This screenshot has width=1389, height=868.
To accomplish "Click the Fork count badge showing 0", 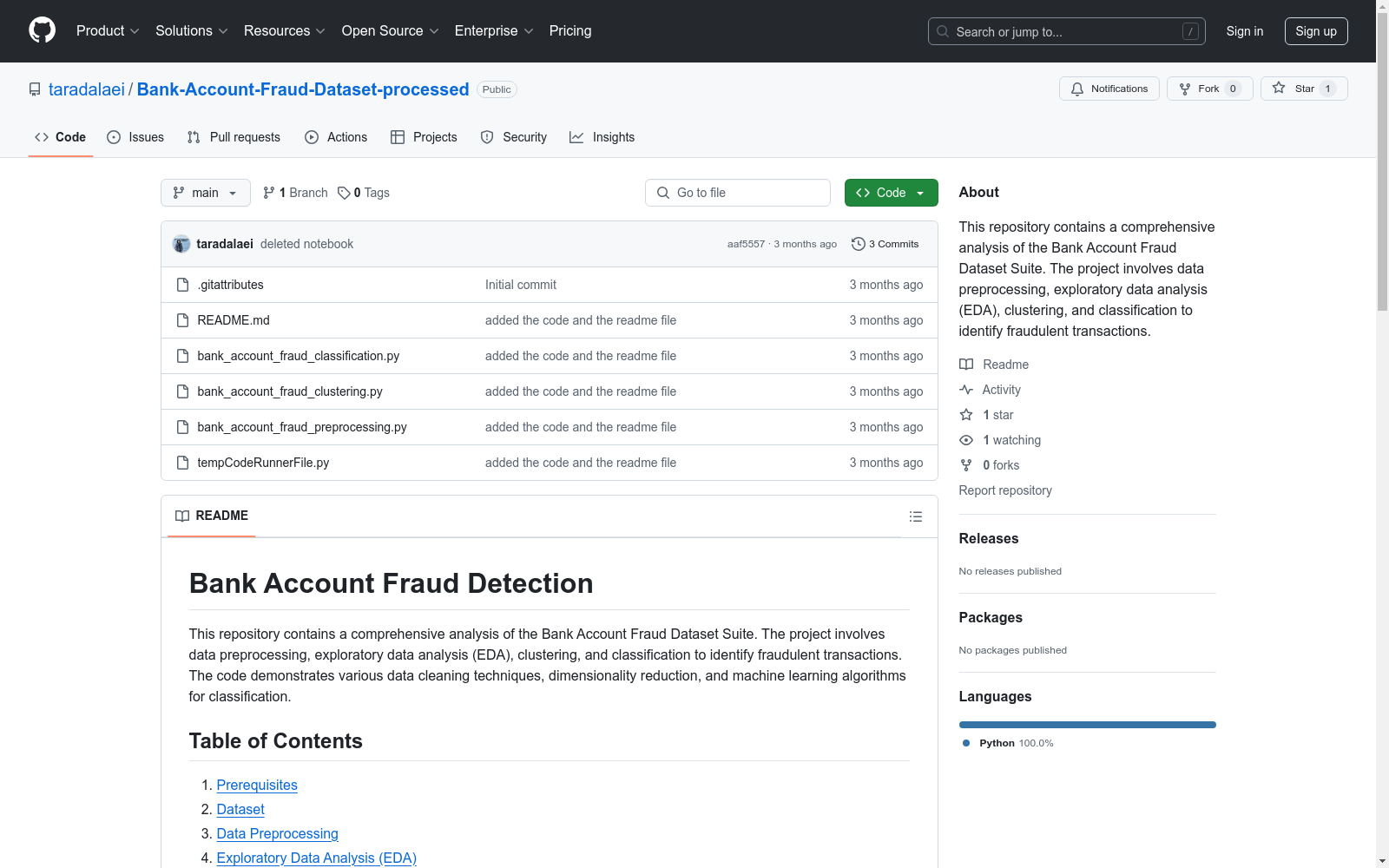I will [1233, 89].
